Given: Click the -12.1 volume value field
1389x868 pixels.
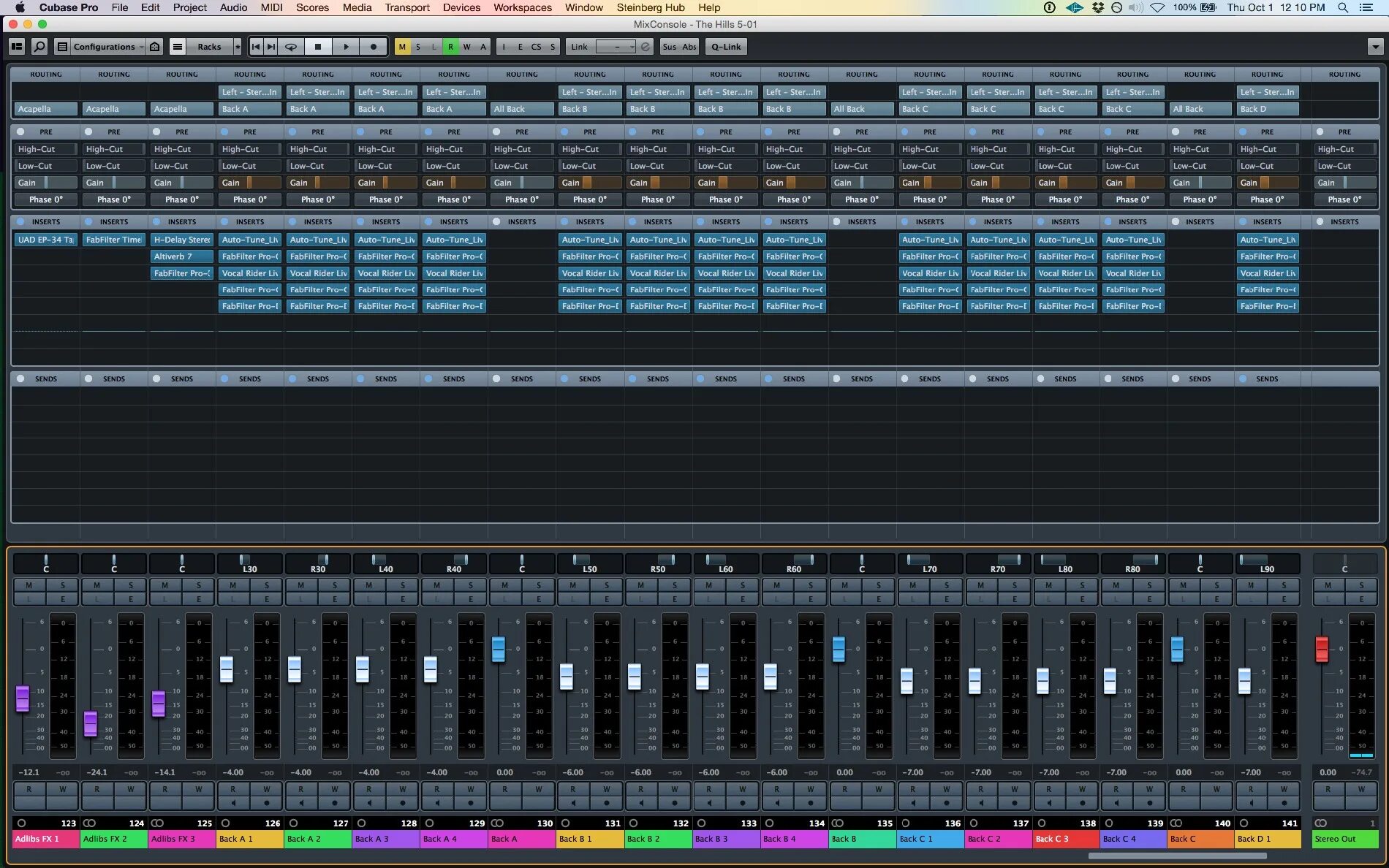Looking at the screenshot, I should [x=29, y=772].
